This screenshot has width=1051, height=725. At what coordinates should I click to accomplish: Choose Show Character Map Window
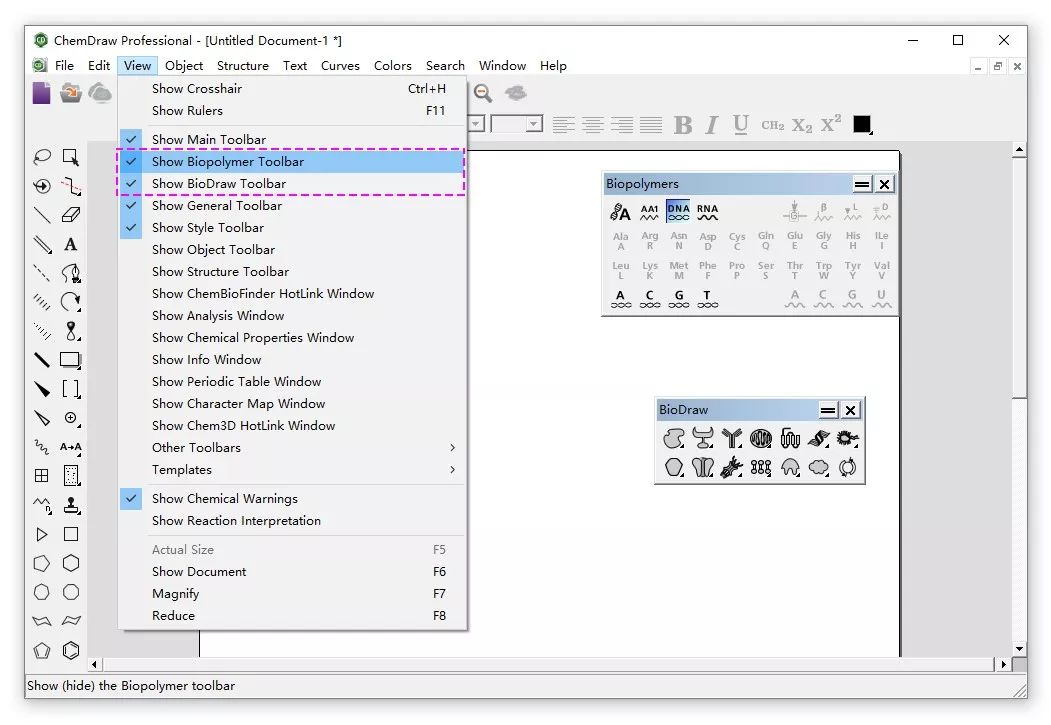point(292,404)
